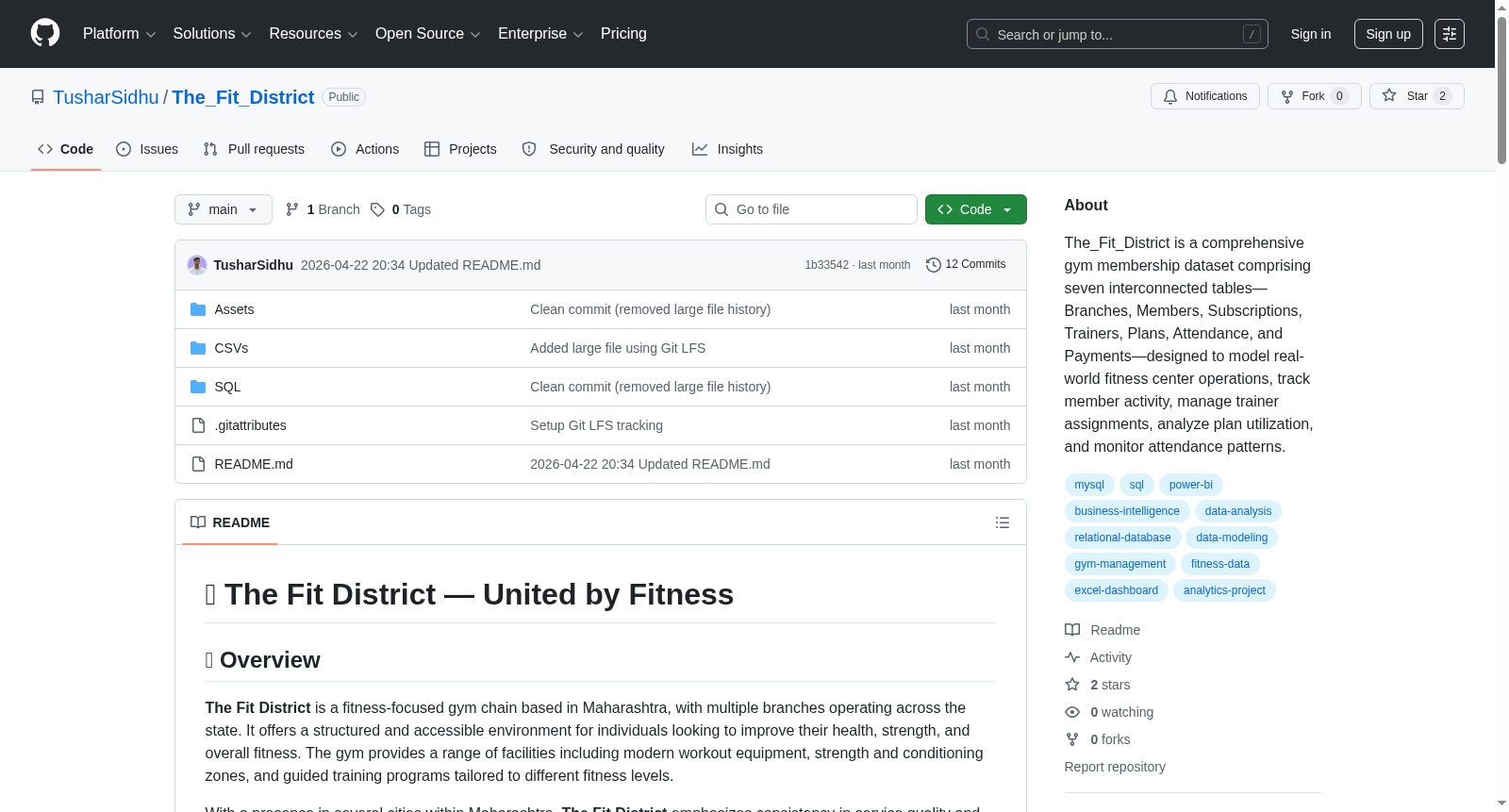This screenshot has width=1509, height=812.
Task: Click the Sign in link
Action: (x=1311, y=34)
